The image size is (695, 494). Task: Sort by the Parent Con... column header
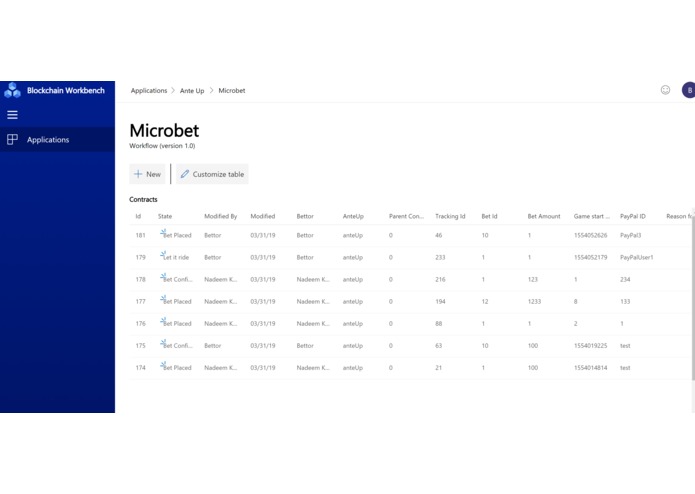click(406, 216)
